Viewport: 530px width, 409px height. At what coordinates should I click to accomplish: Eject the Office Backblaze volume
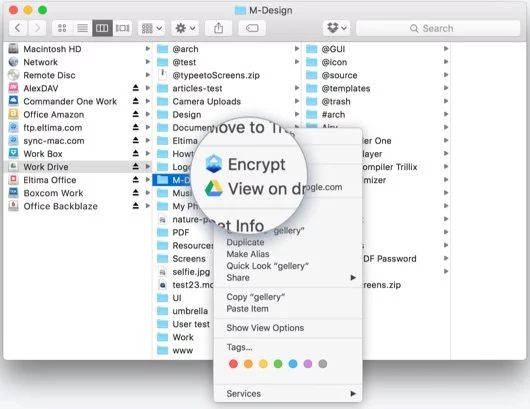(x=136, y=206)
